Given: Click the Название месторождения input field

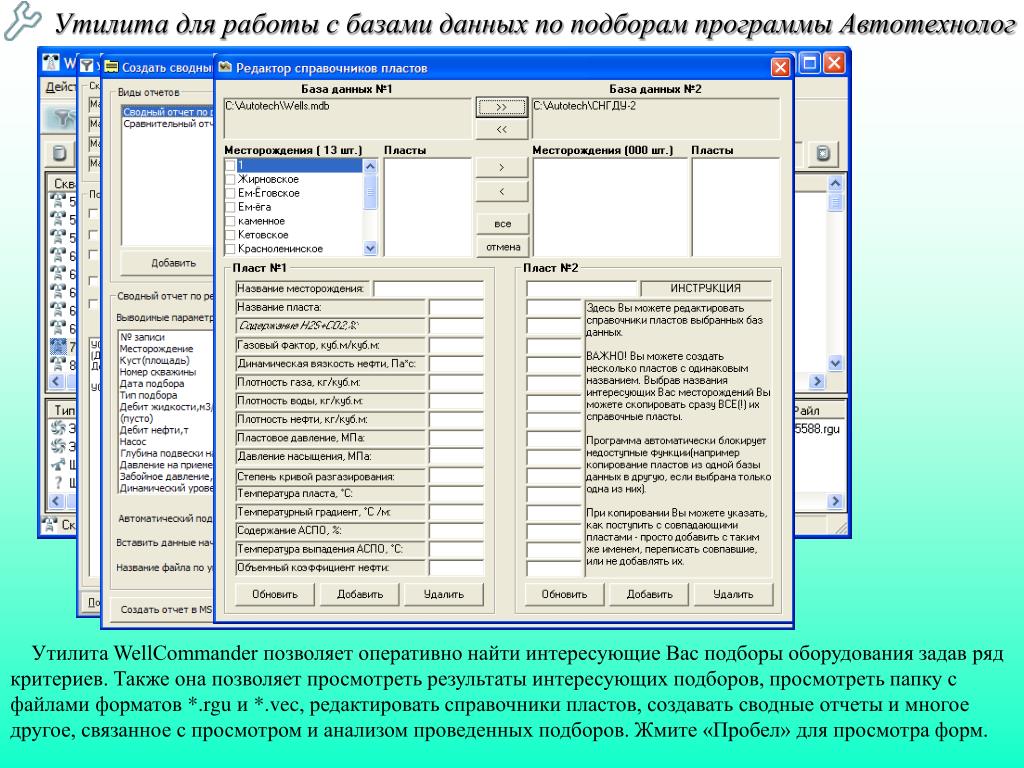Looking at the screenshot, I should (x=428, y=289).
